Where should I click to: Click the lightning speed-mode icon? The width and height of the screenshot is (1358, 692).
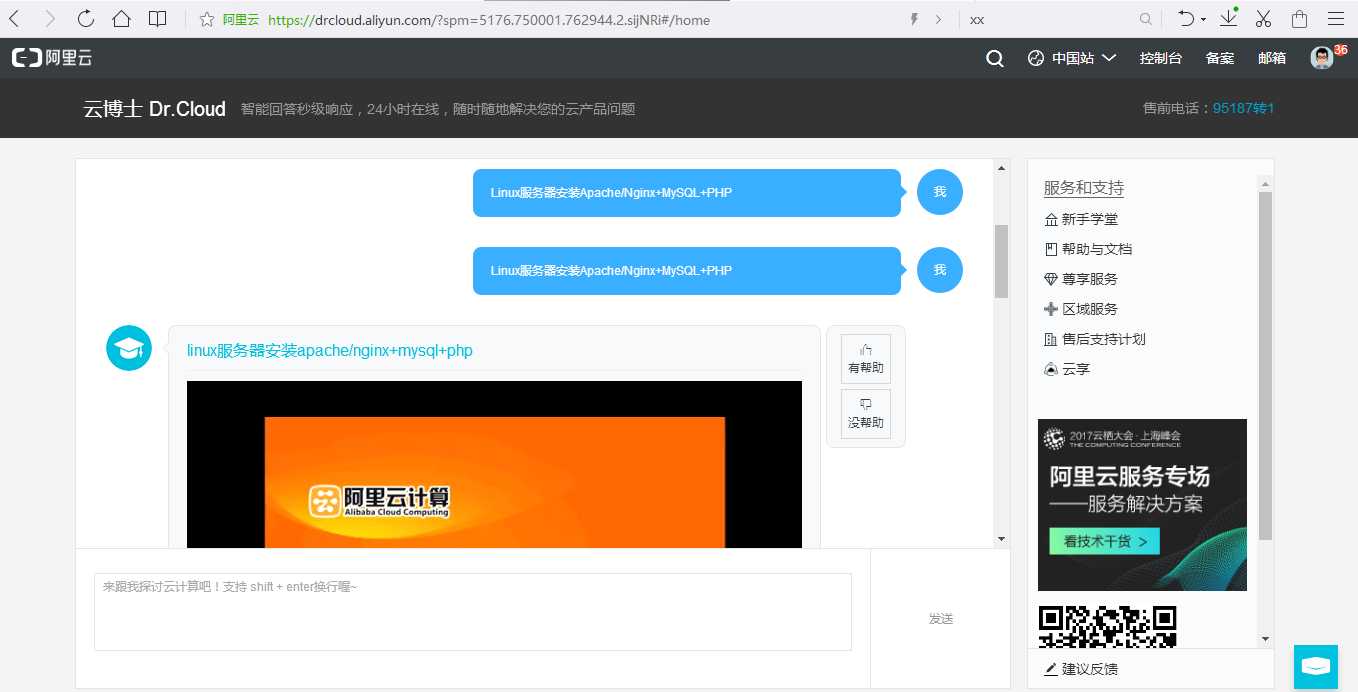(x=914, y=19)
